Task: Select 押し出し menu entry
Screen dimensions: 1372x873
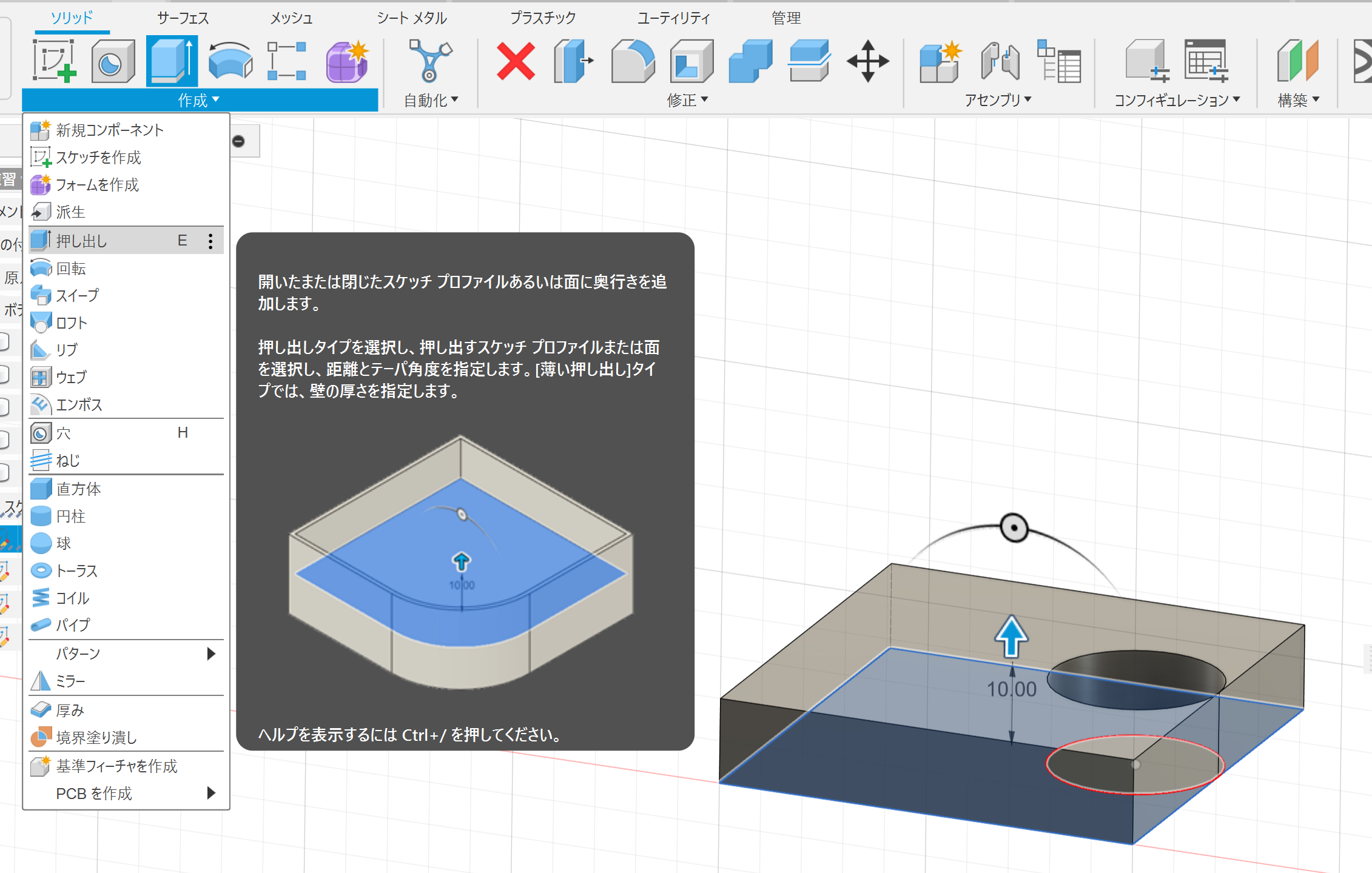Action: pyautogui.click(x=126, y=241)
